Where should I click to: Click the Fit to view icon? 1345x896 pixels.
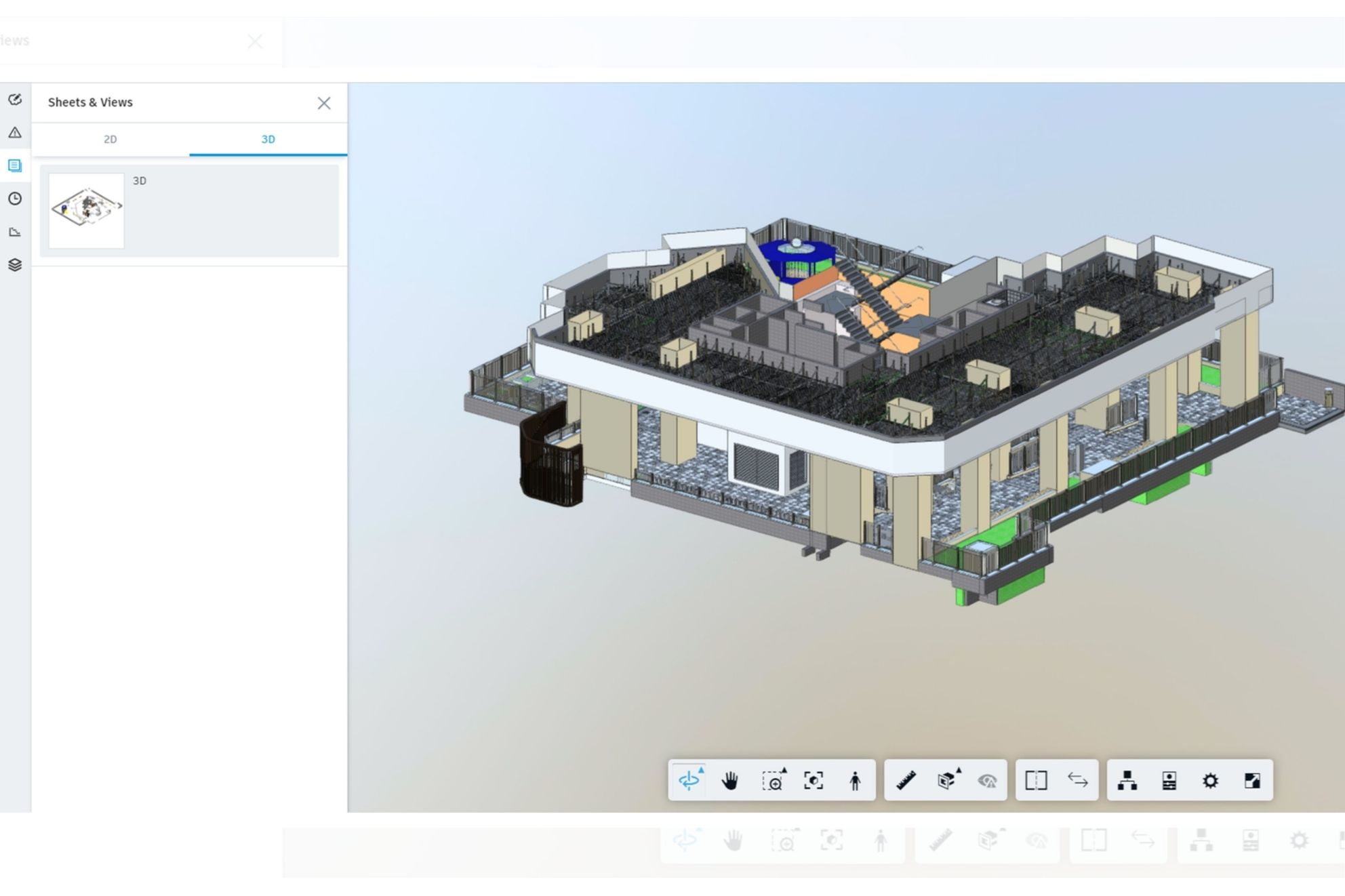[814, 781]
